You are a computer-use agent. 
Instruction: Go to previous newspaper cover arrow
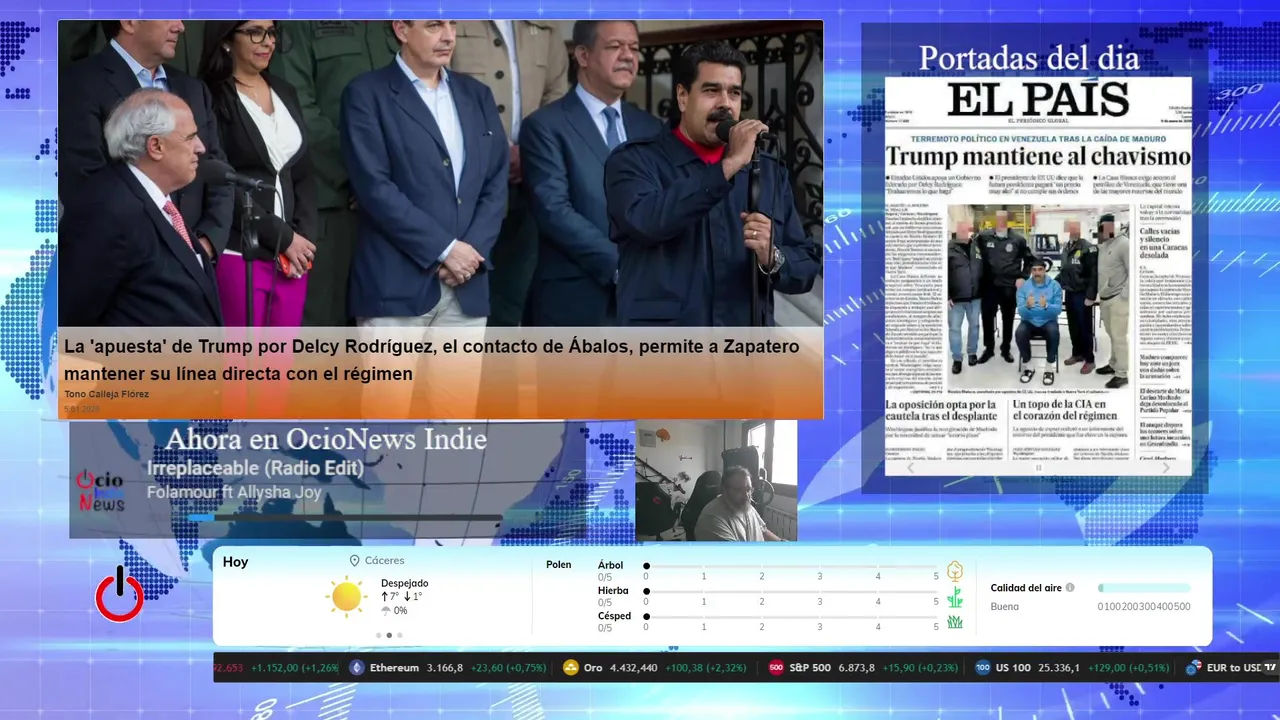909,467
